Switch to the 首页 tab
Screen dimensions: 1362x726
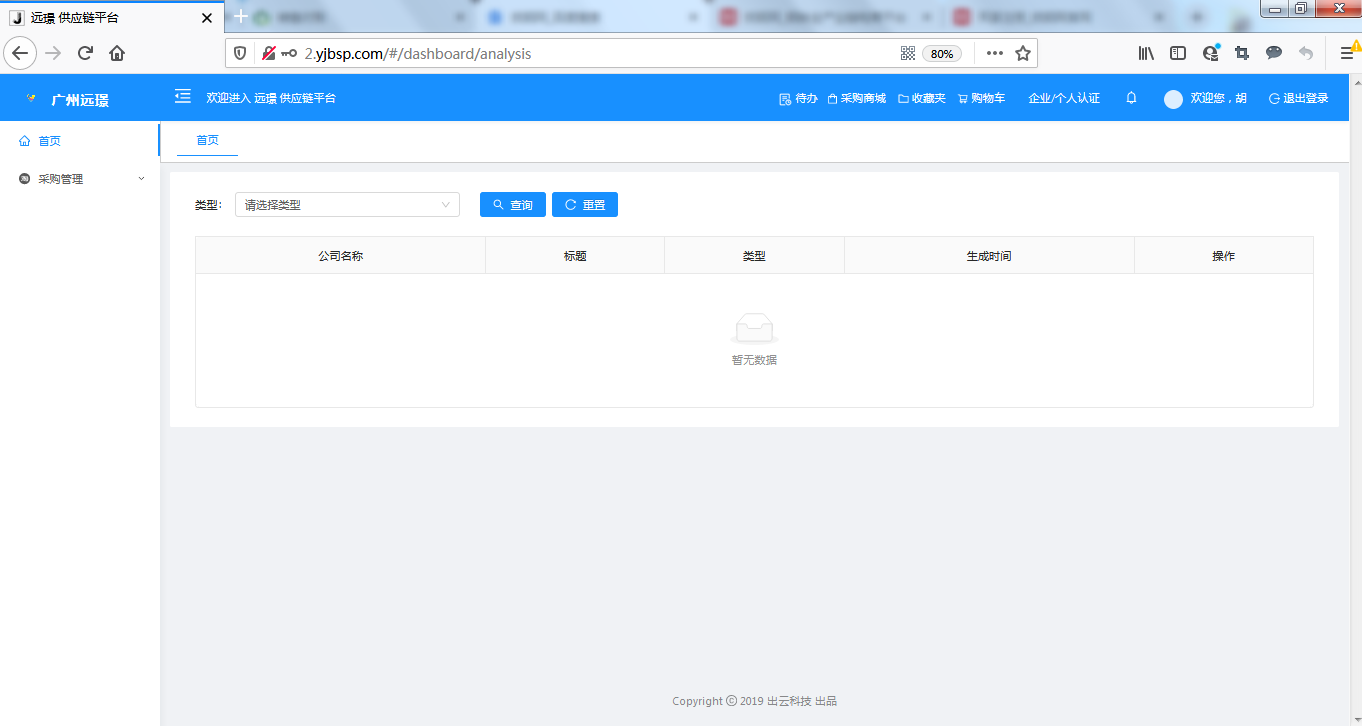click(x=207, y=140)
